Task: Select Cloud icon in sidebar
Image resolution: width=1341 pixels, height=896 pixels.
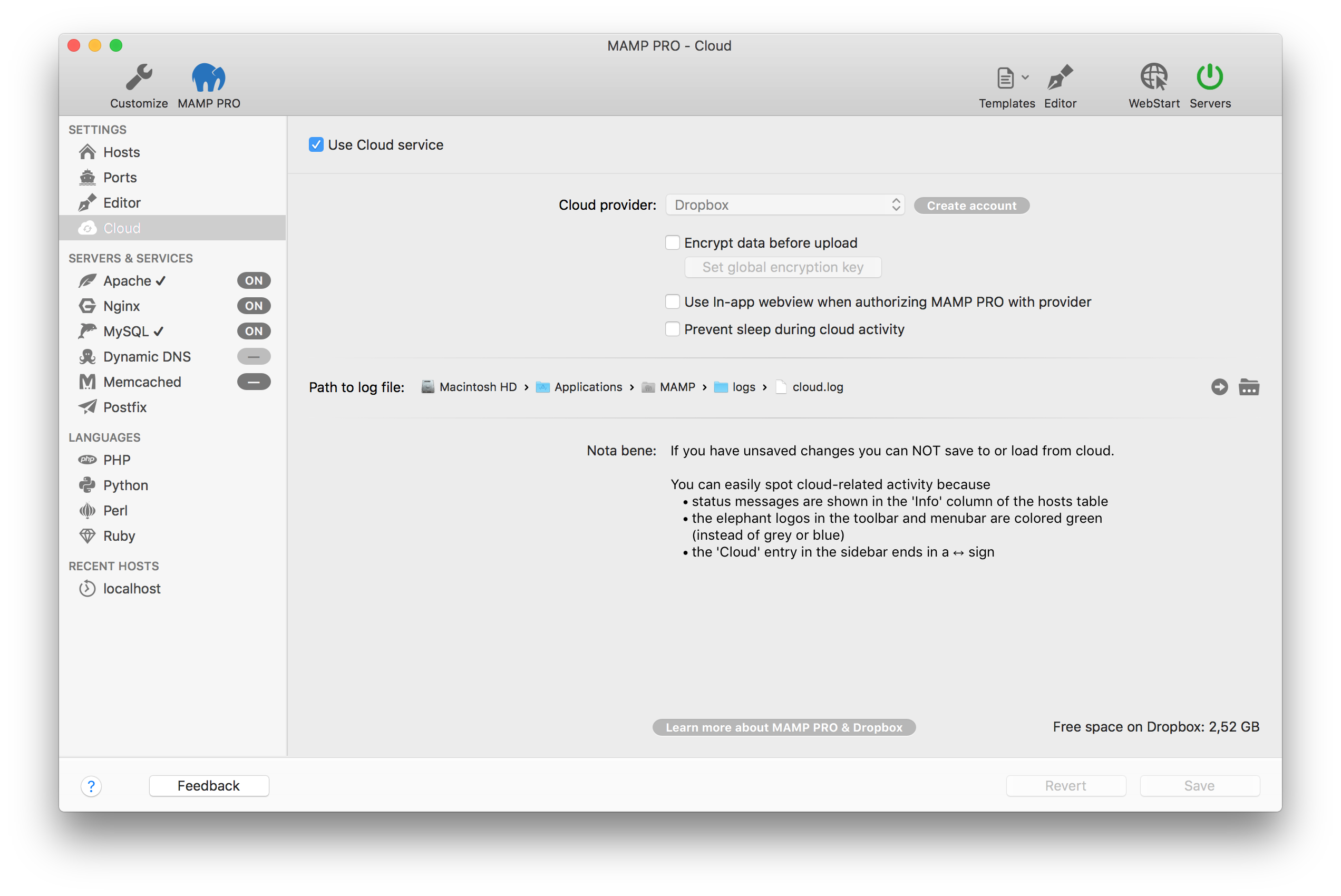Action: (x=88, y=228)
